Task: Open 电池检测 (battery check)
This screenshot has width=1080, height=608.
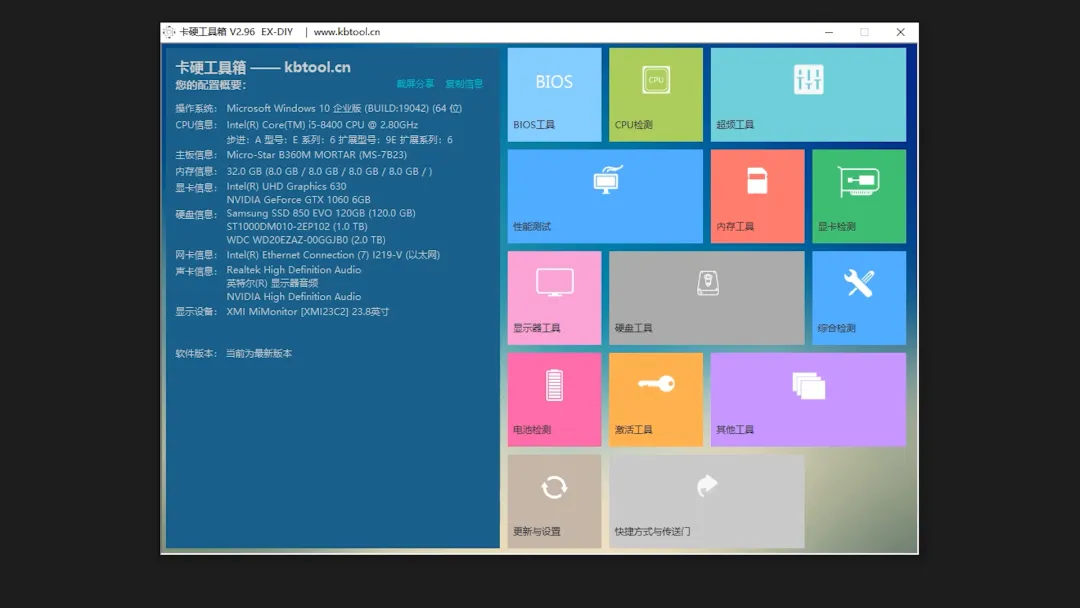Action: [x=554, y=398]
